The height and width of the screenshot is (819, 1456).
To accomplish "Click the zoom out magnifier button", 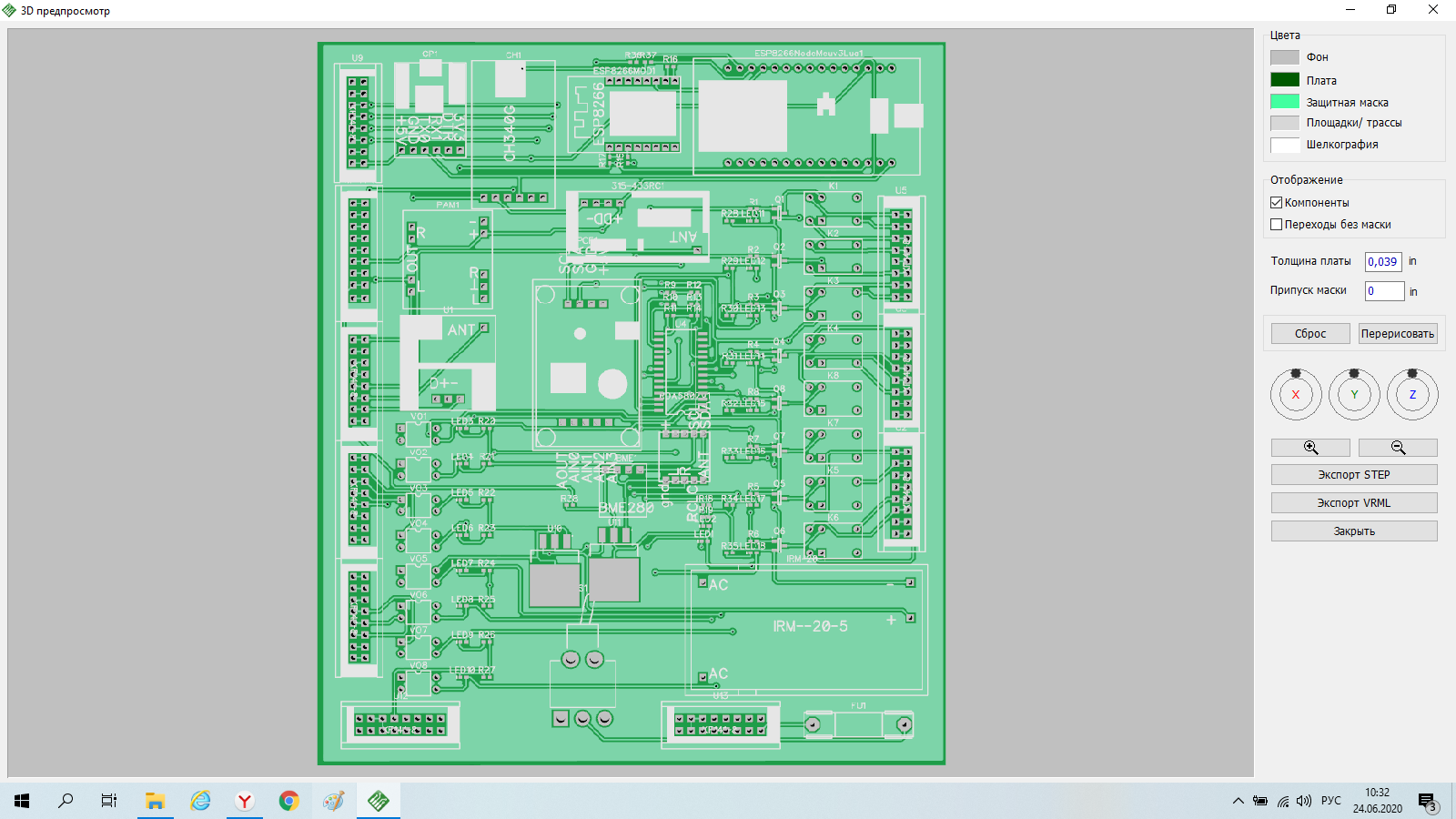I will 1398,448.
